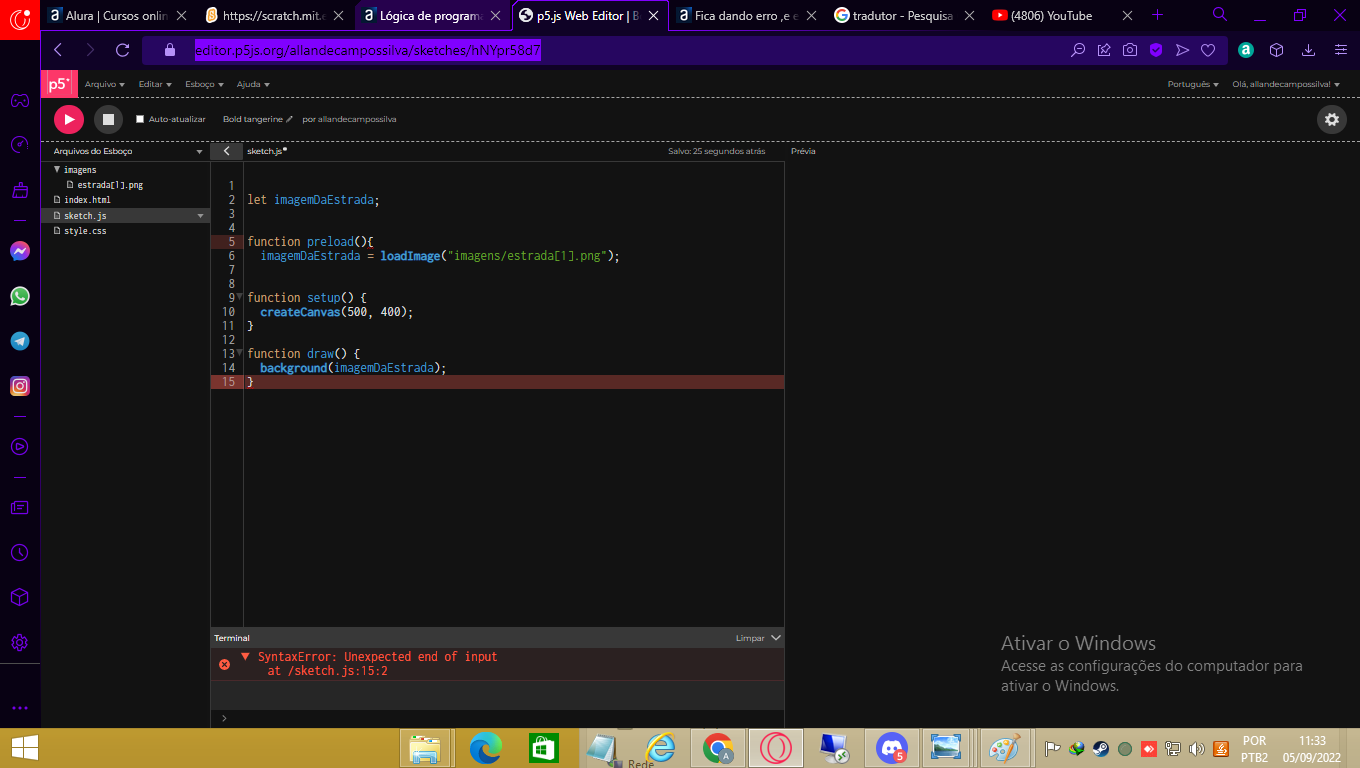
Task: Click the terminal input prompt
Action: [497, 718]
